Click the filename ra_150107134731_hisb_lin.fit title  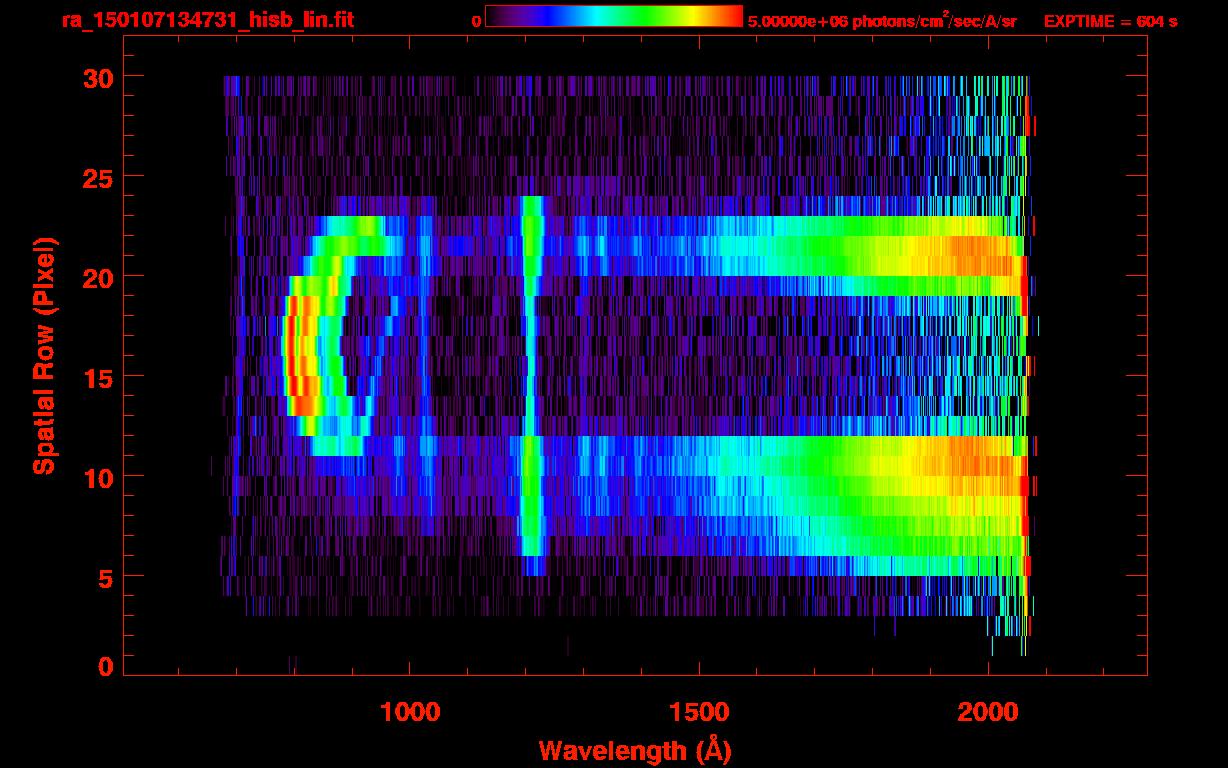point(207,20)
